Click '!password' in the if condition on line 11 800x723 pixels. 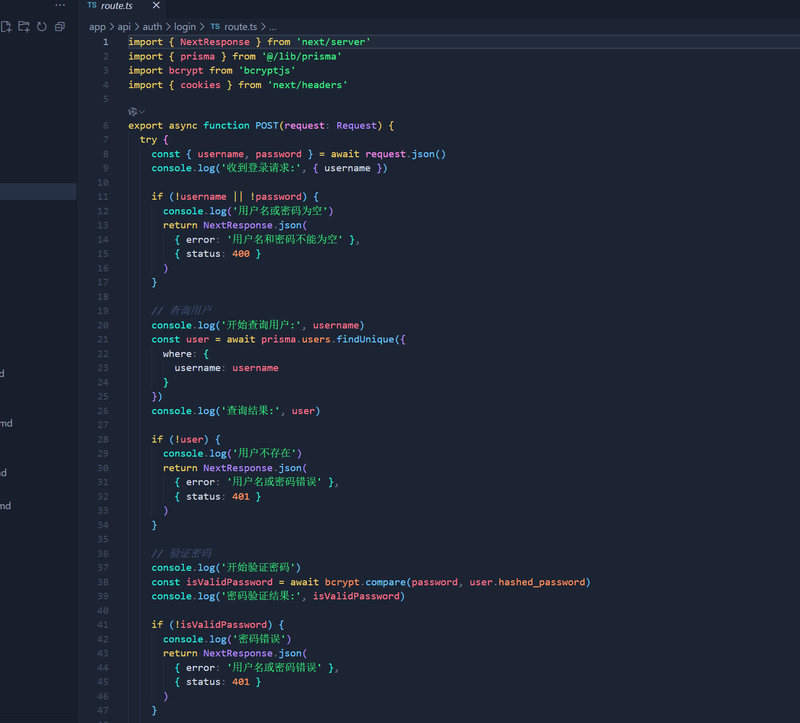click(x=276, y=197)
